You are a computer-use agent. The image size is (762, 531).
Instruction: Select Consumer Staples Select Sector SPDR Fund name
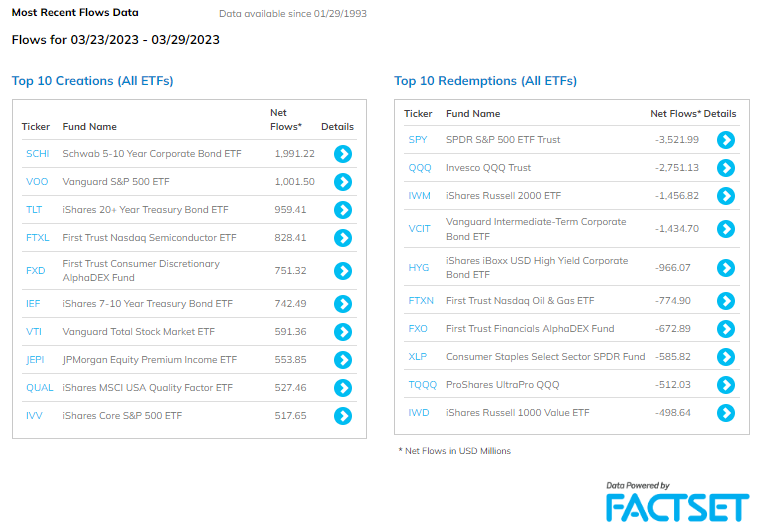[x=545, y=357]
